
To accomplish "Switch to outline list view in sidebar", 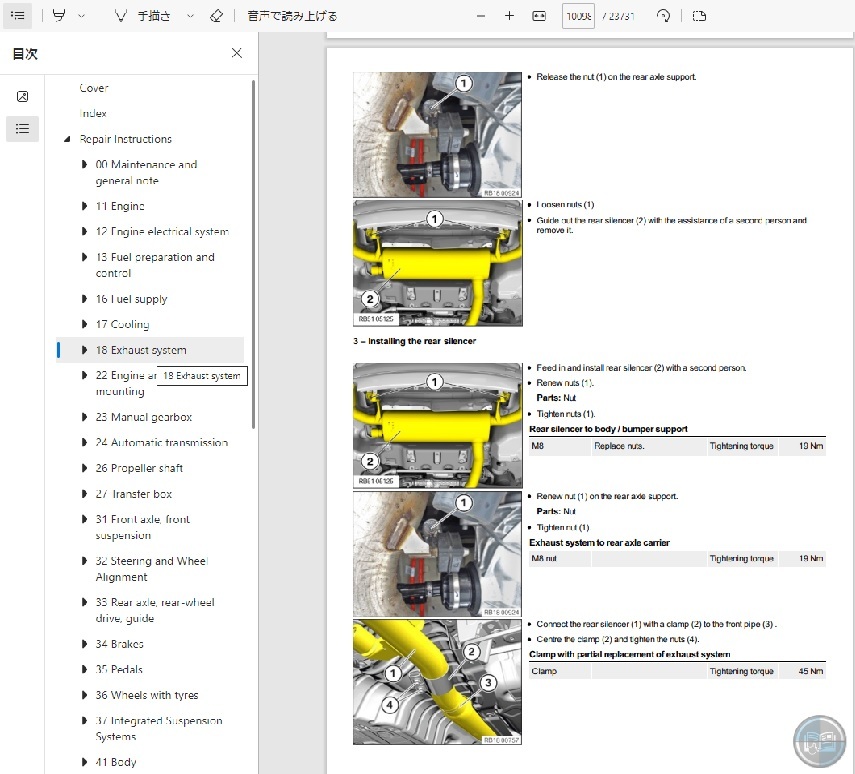I will tap(22, 128).
